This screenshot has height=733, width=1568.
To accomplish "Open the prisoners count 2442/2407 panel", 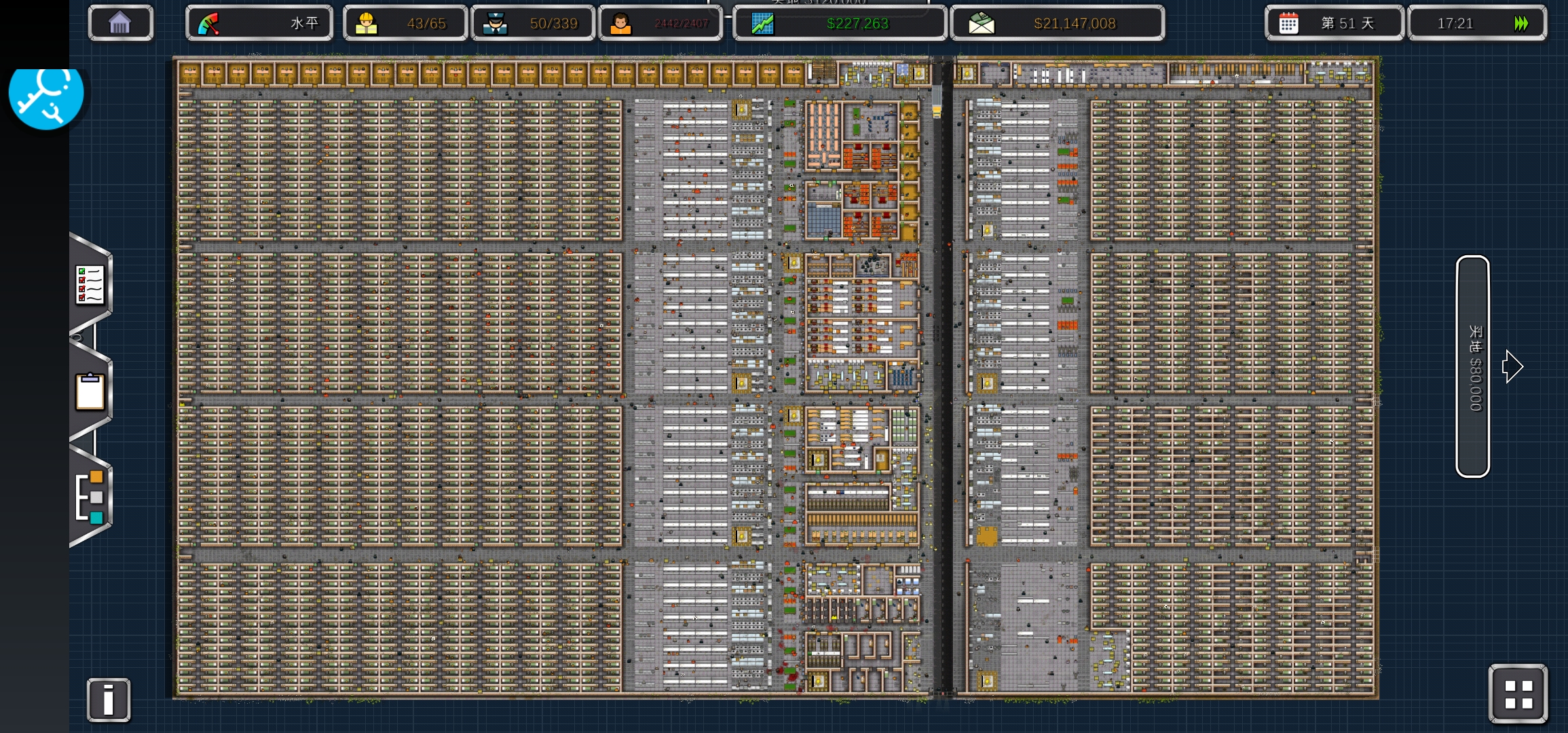I will (x=660, y=23).
